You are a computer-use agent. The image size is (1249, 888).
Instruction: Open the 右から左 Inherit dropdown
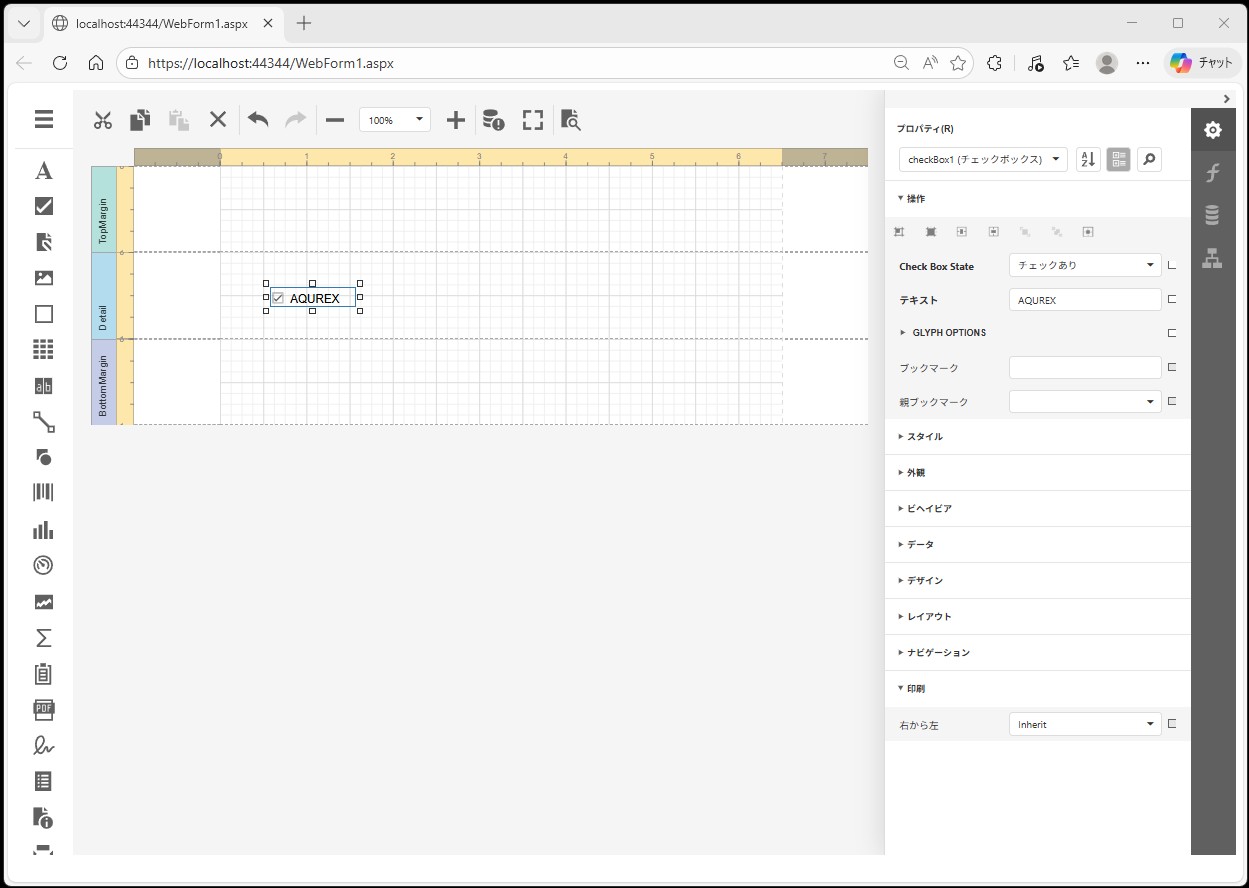tap(1084, 724)
